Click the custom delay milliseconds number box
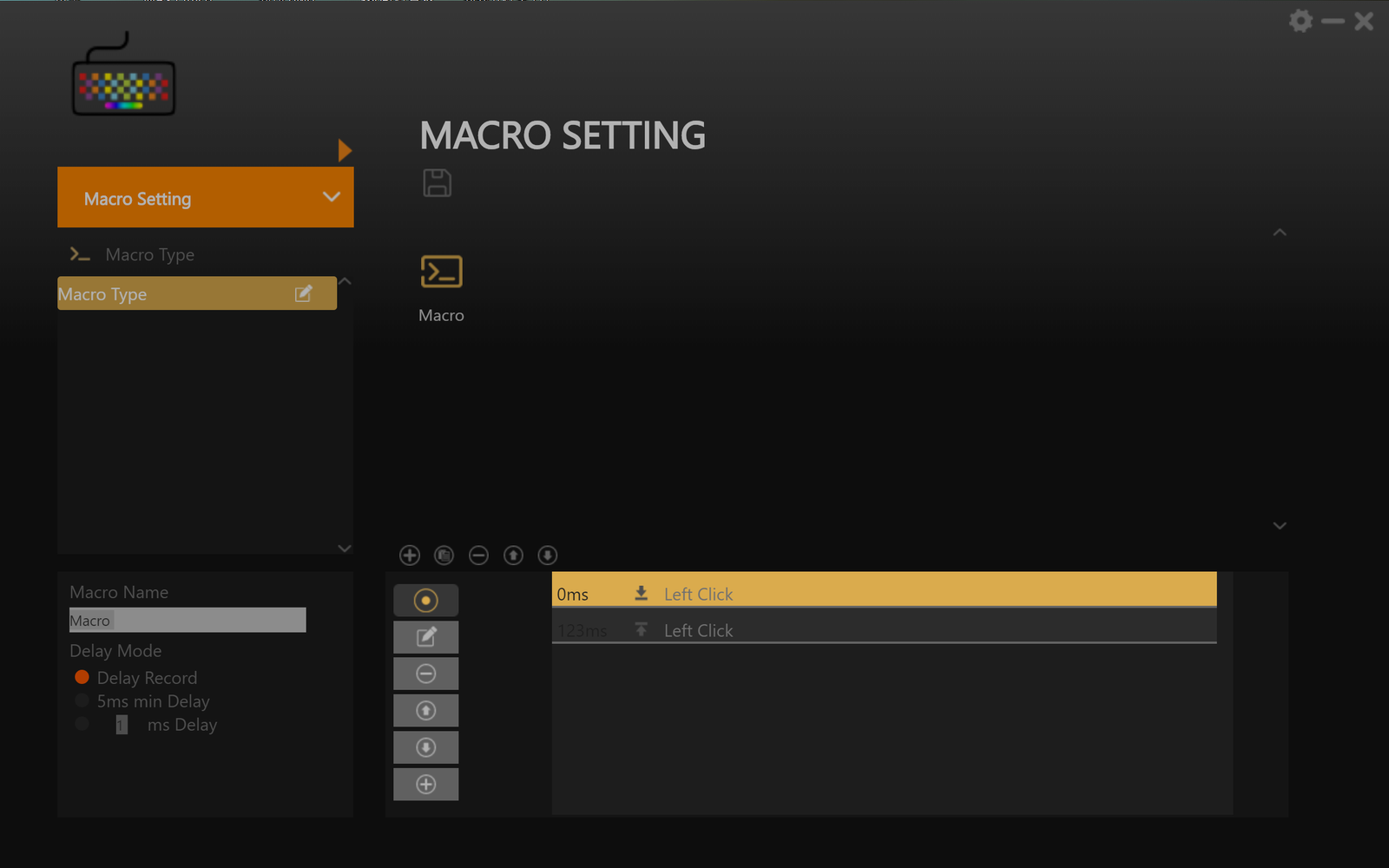Screen dimensions: 1389x868 [122, 725]
